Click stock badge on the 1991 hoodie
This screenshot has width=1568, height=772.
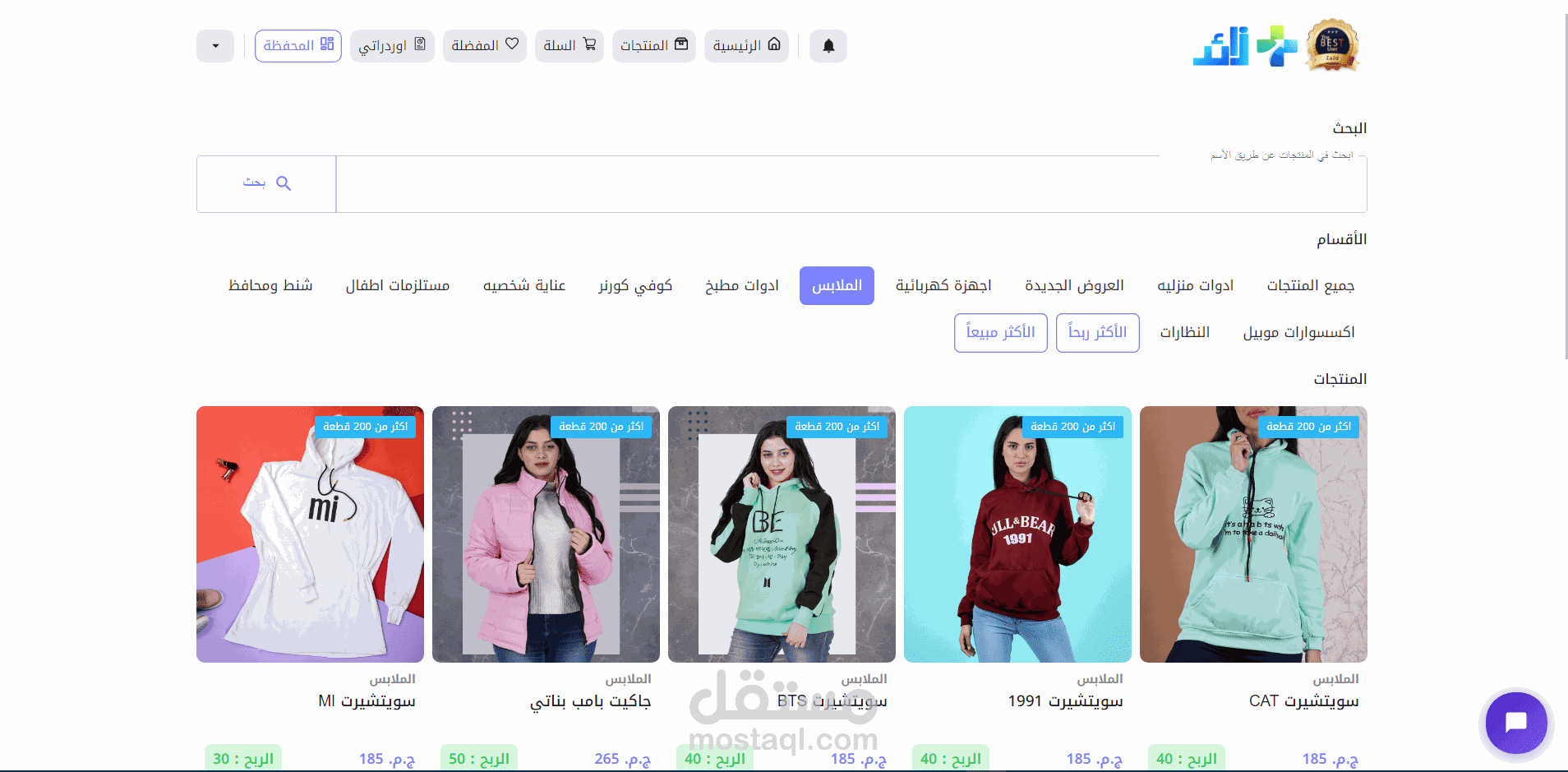tap(1073, 427)
